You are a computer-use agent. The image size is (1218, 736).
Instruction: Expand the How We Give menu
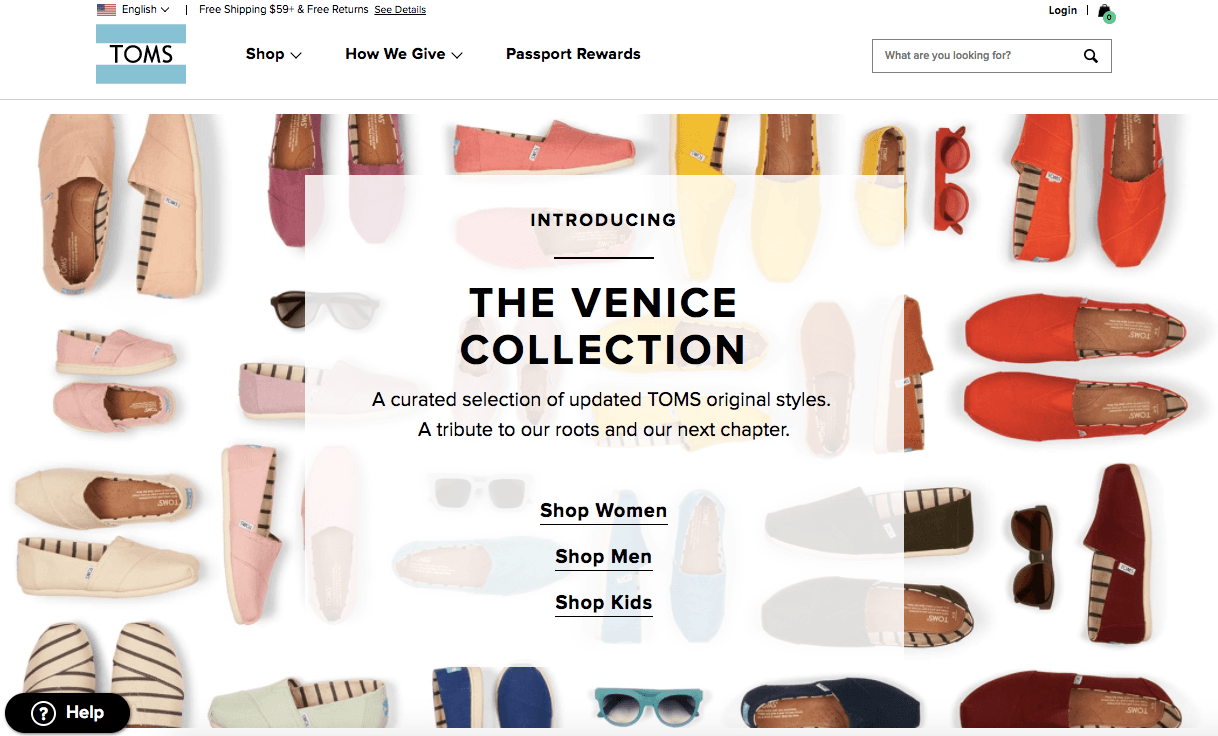point(403,54)
